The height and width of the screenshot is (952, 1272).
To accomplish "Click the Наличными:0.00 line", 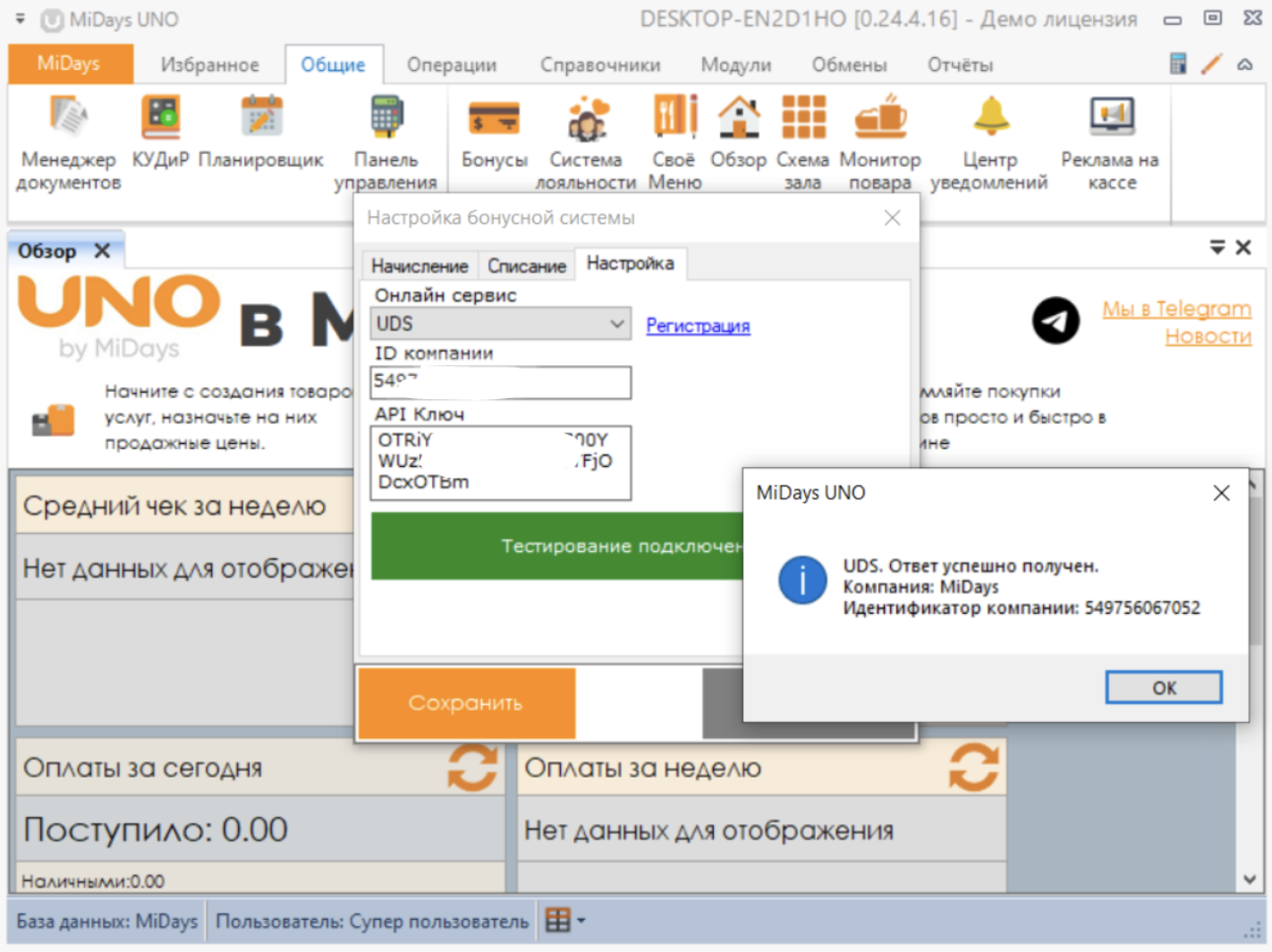I will [x=93, y=881].
